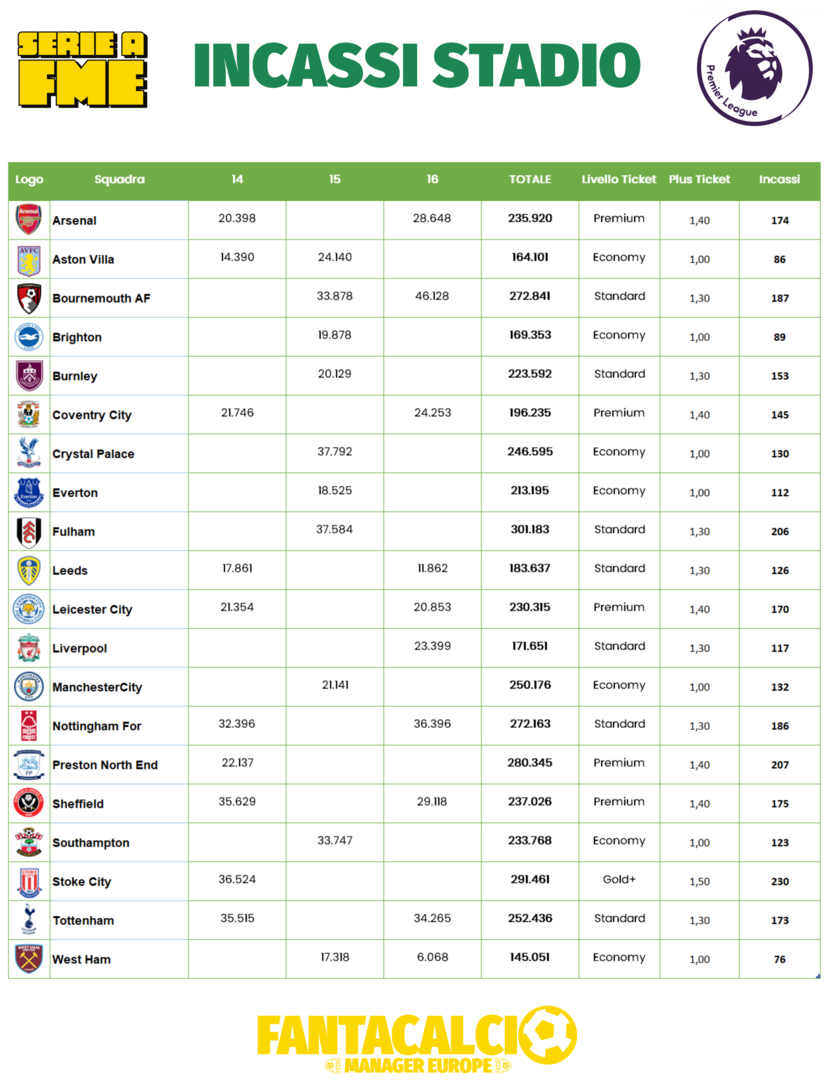Select the Incassi column header
Viewport: 835px width, 1080px height.
pyautogui.click(x=779, y=180)
